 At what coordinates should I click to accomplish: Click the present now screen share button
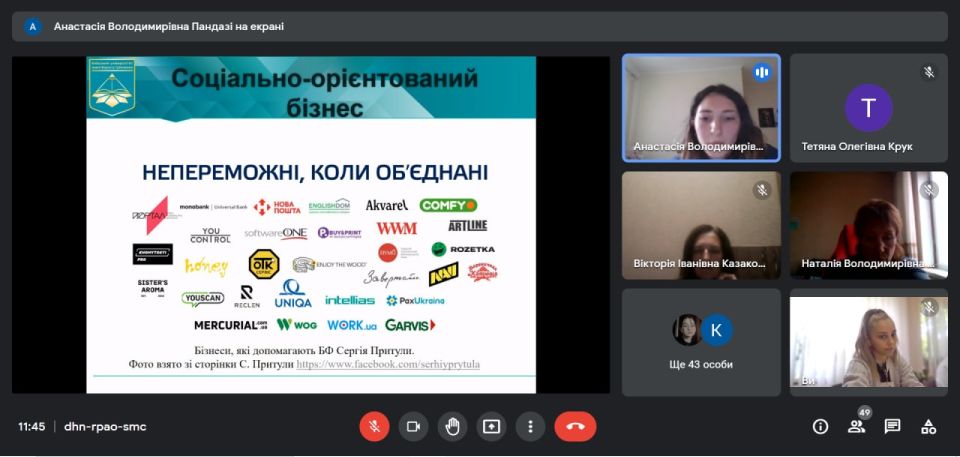492,426
